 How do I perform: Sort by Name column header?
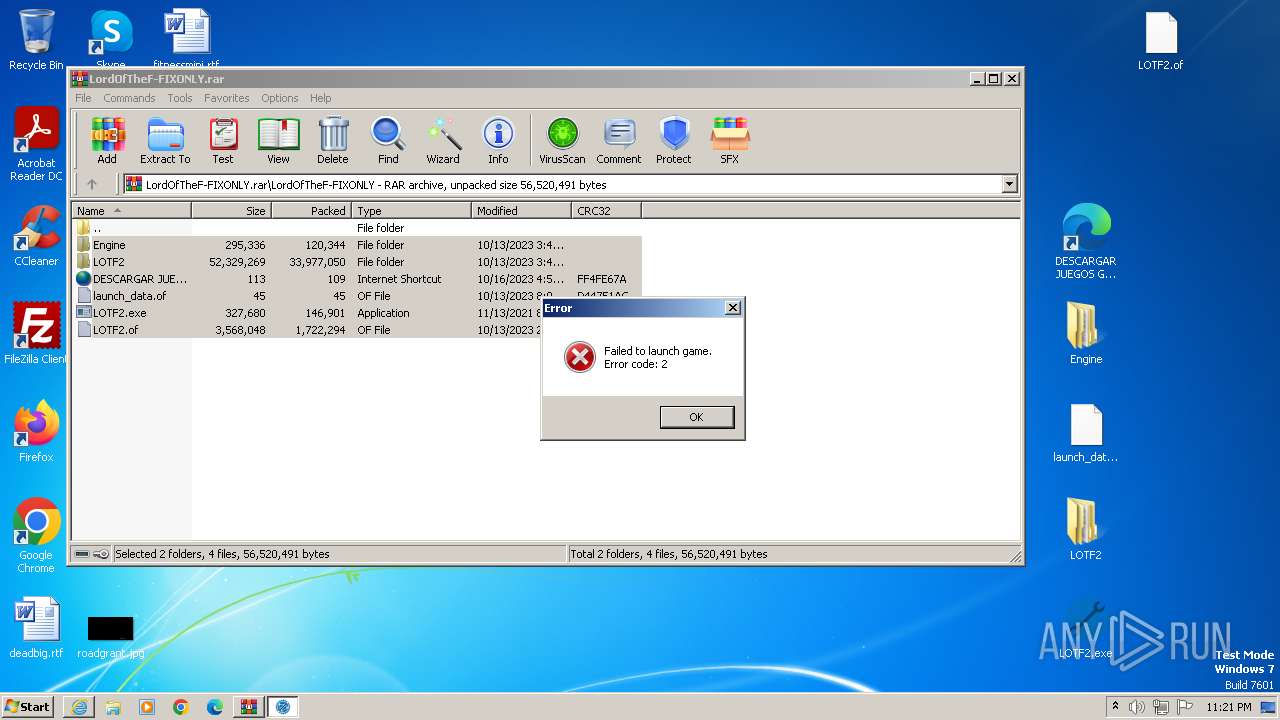[x=132, y=211]
